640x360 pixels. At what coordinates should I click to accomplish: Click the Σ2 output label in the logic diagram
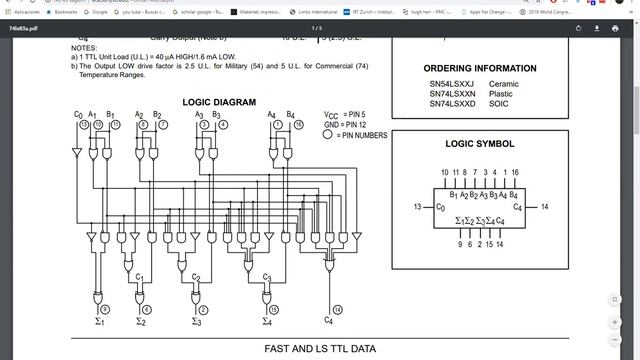(x=141, y=322)
